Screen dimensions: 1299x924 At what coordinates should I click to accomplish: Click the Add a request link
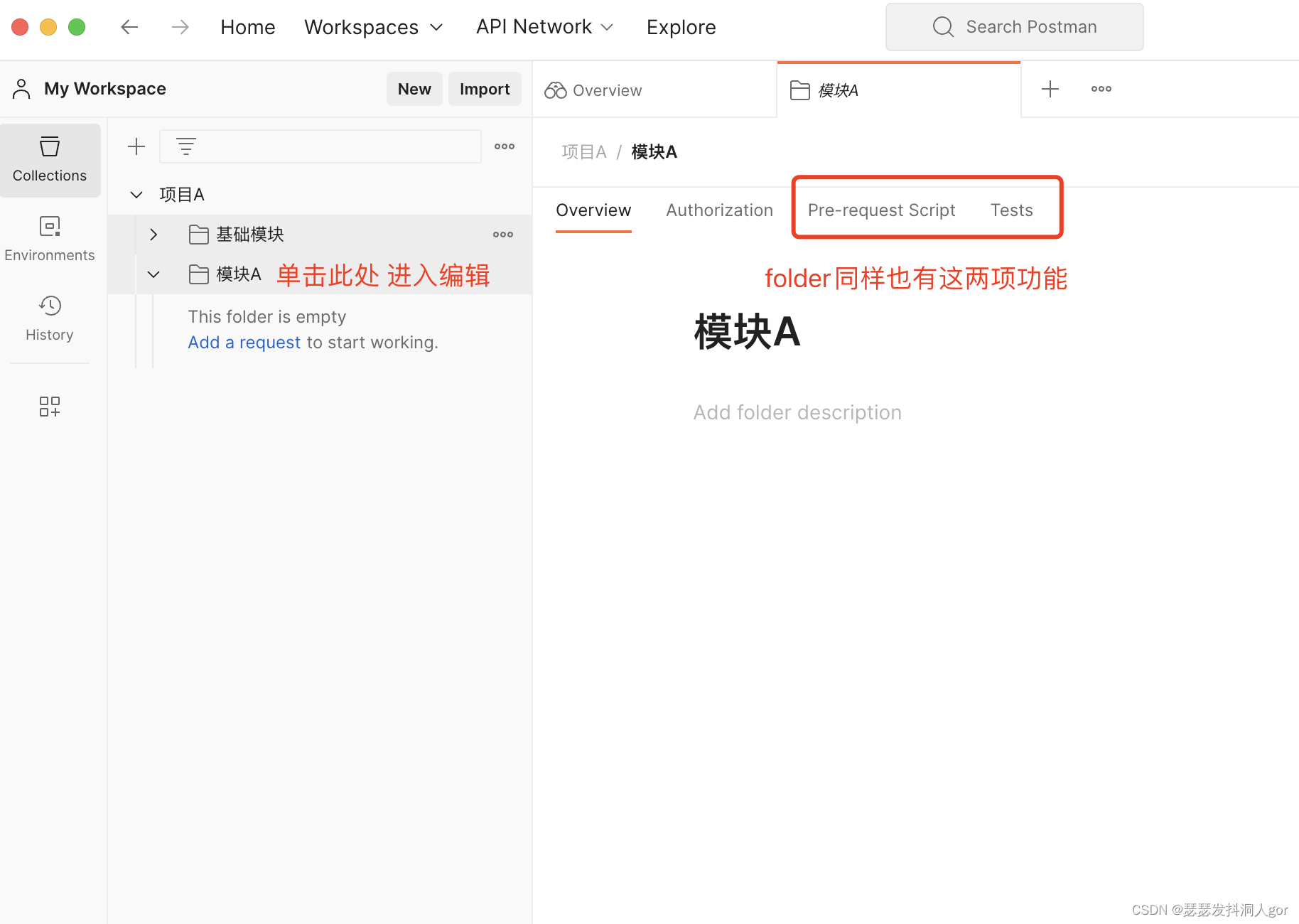244,343
